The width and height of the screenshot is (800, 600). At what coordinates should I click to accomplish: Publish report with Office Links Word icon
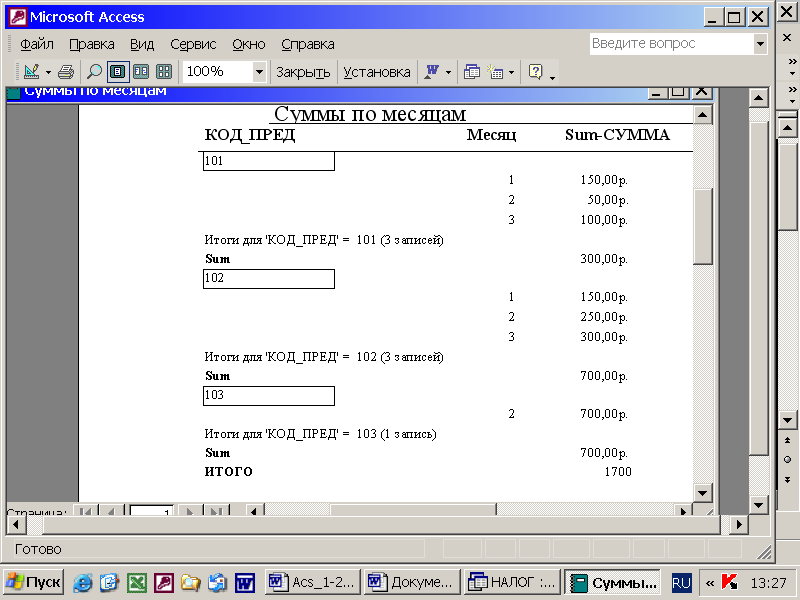tap(432, 71)
